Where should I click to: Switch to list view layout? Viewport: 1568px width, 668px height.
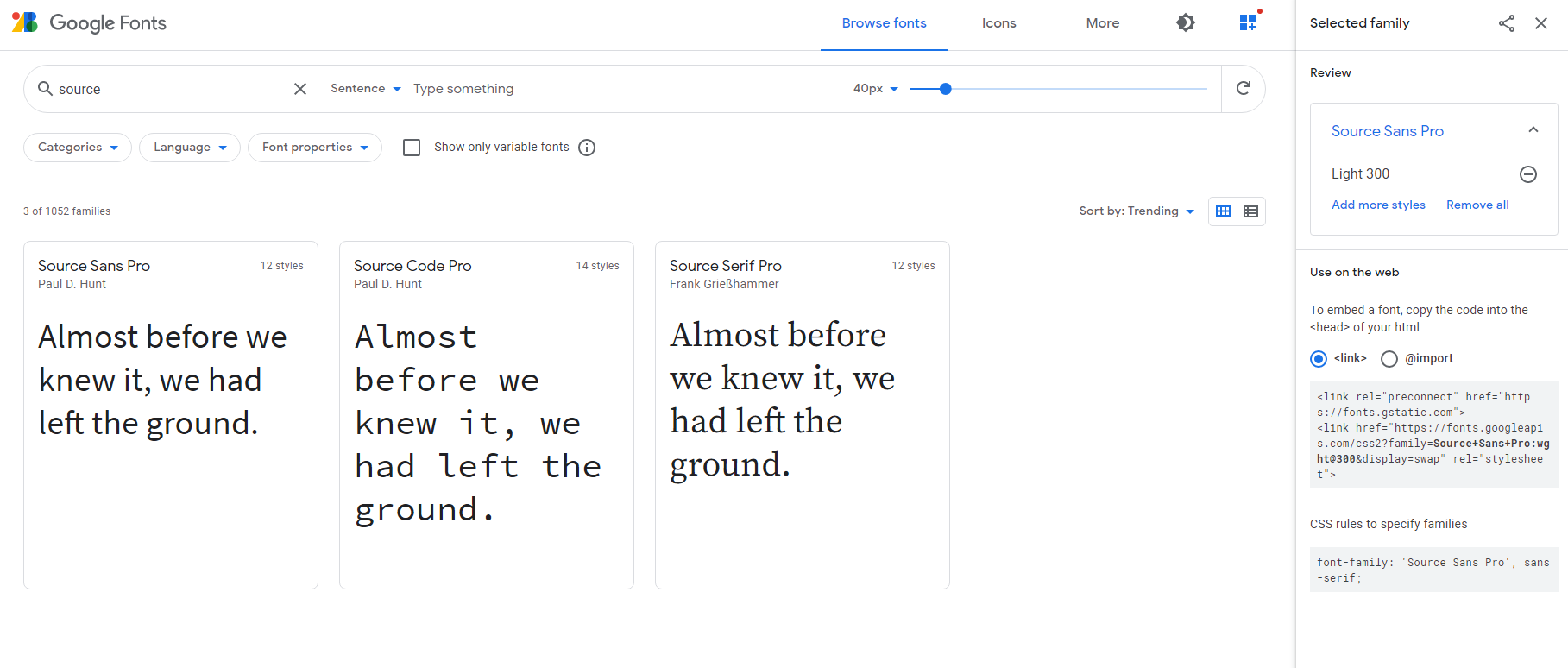1251,211
